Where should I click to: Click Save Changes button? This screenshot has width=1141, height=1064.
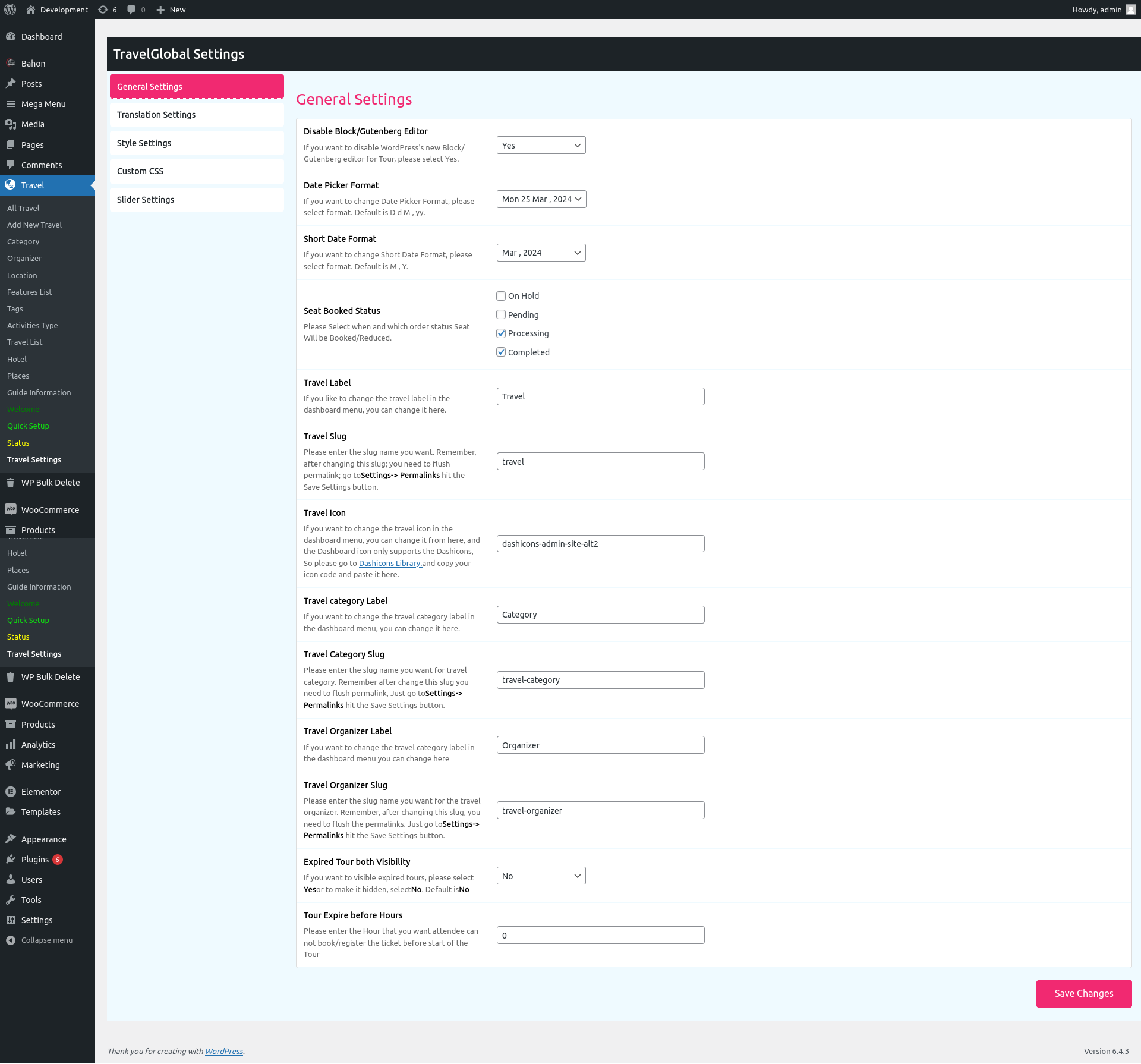(x=1083, y=993)
